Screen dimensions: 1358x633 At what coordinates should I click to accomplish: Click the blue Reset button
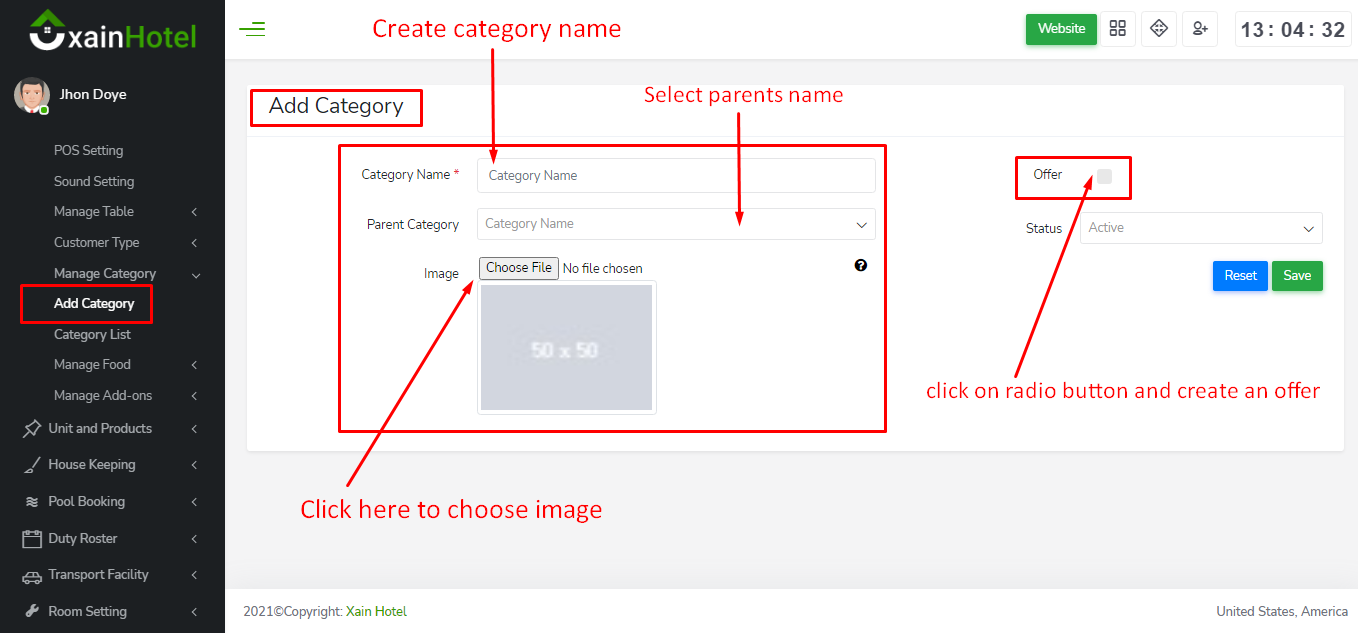[1240, 276]
